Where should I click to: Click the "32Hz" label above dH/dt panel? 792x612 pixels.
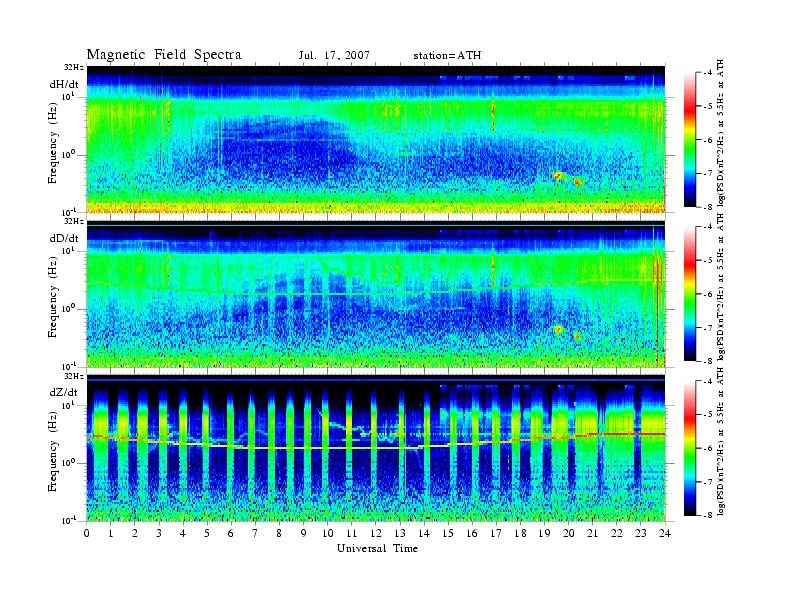tap(73, 67)
